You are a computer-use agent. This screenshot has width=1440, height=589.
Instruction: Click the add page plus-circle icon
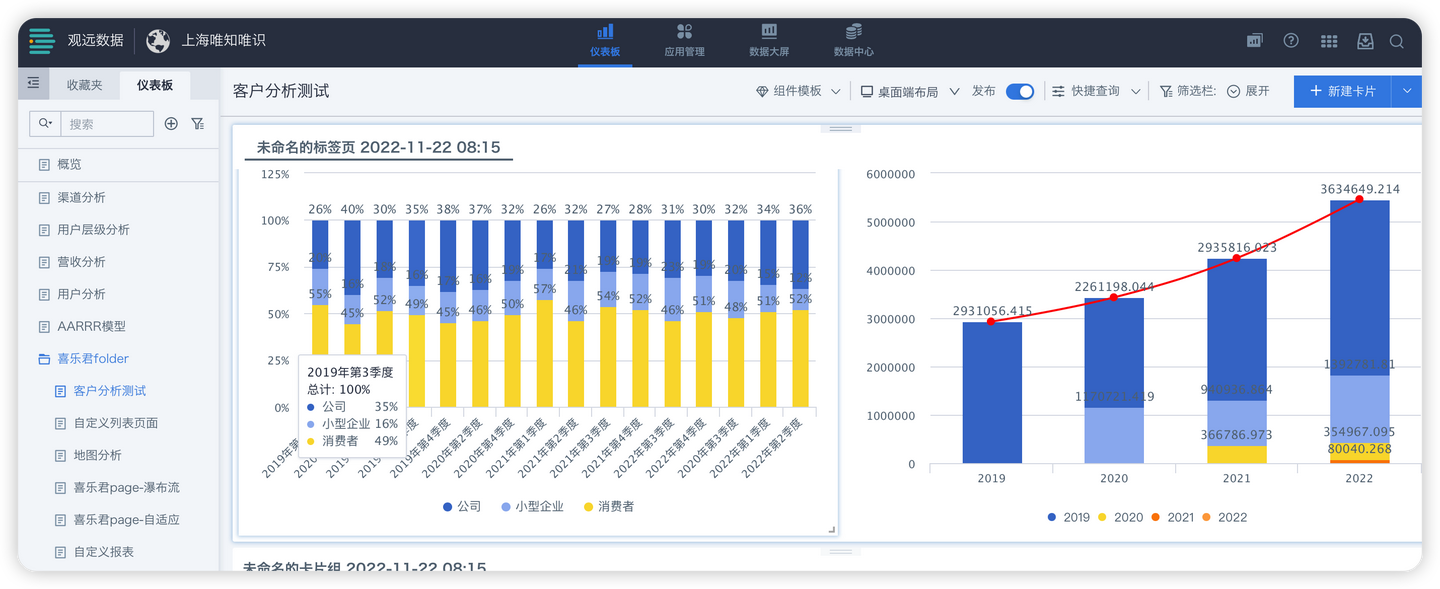(x=171, y=124)
